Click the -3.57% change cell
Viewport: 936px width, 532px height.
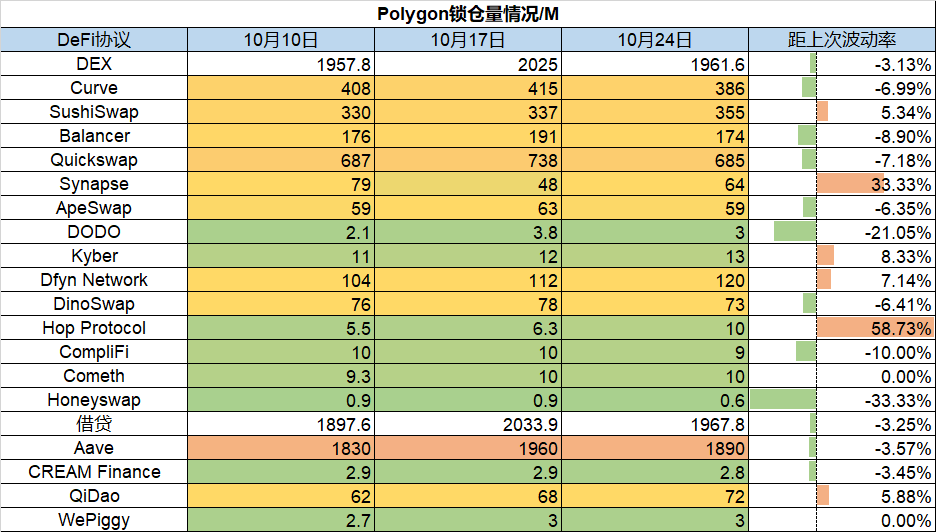click(842, 448)
